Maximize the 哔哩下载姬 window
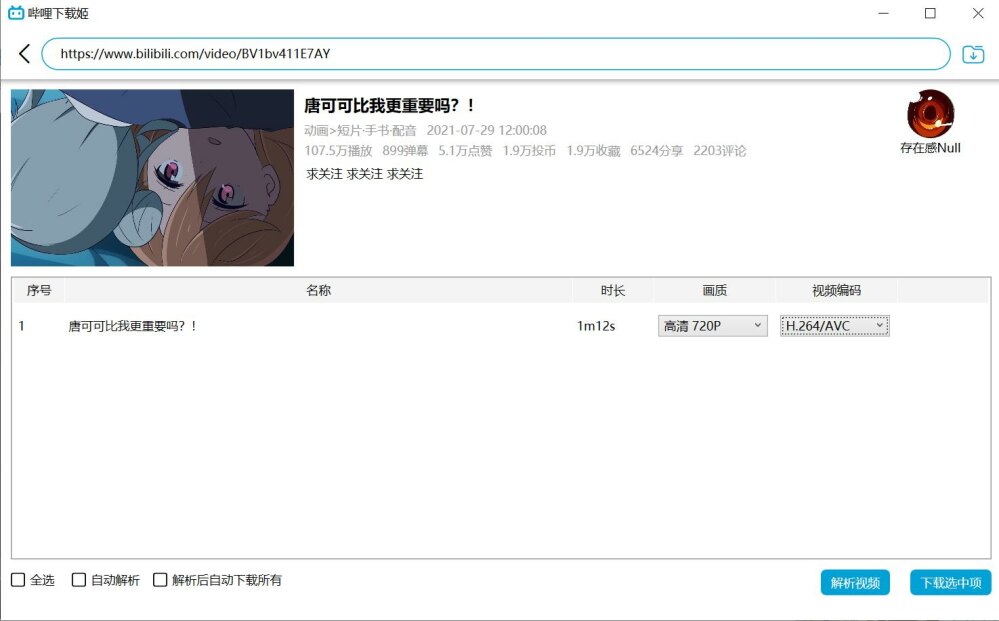This screenshot has height=621, width=999. 930,13
